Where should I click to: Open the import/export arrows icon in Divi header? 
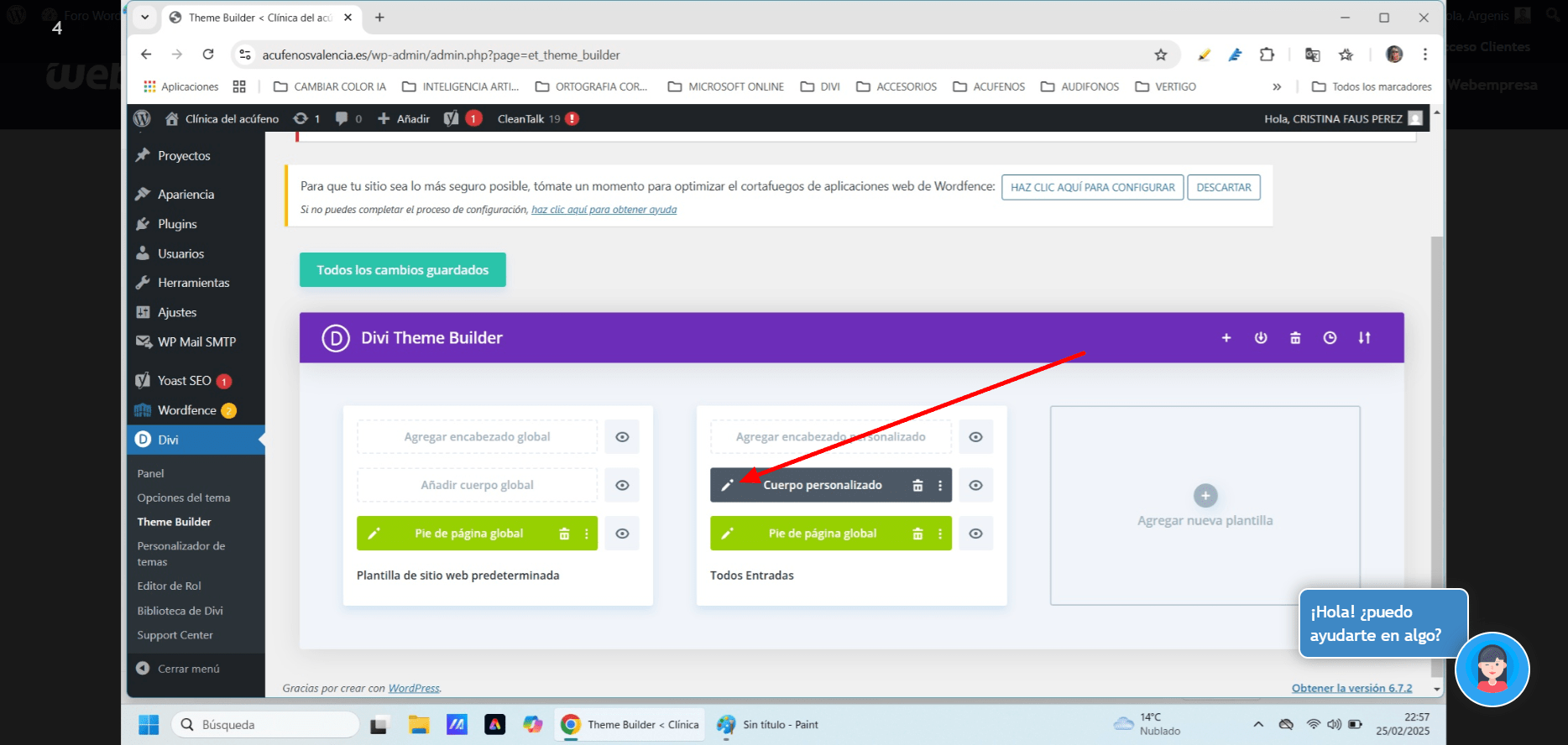[x=1365, y=338]
